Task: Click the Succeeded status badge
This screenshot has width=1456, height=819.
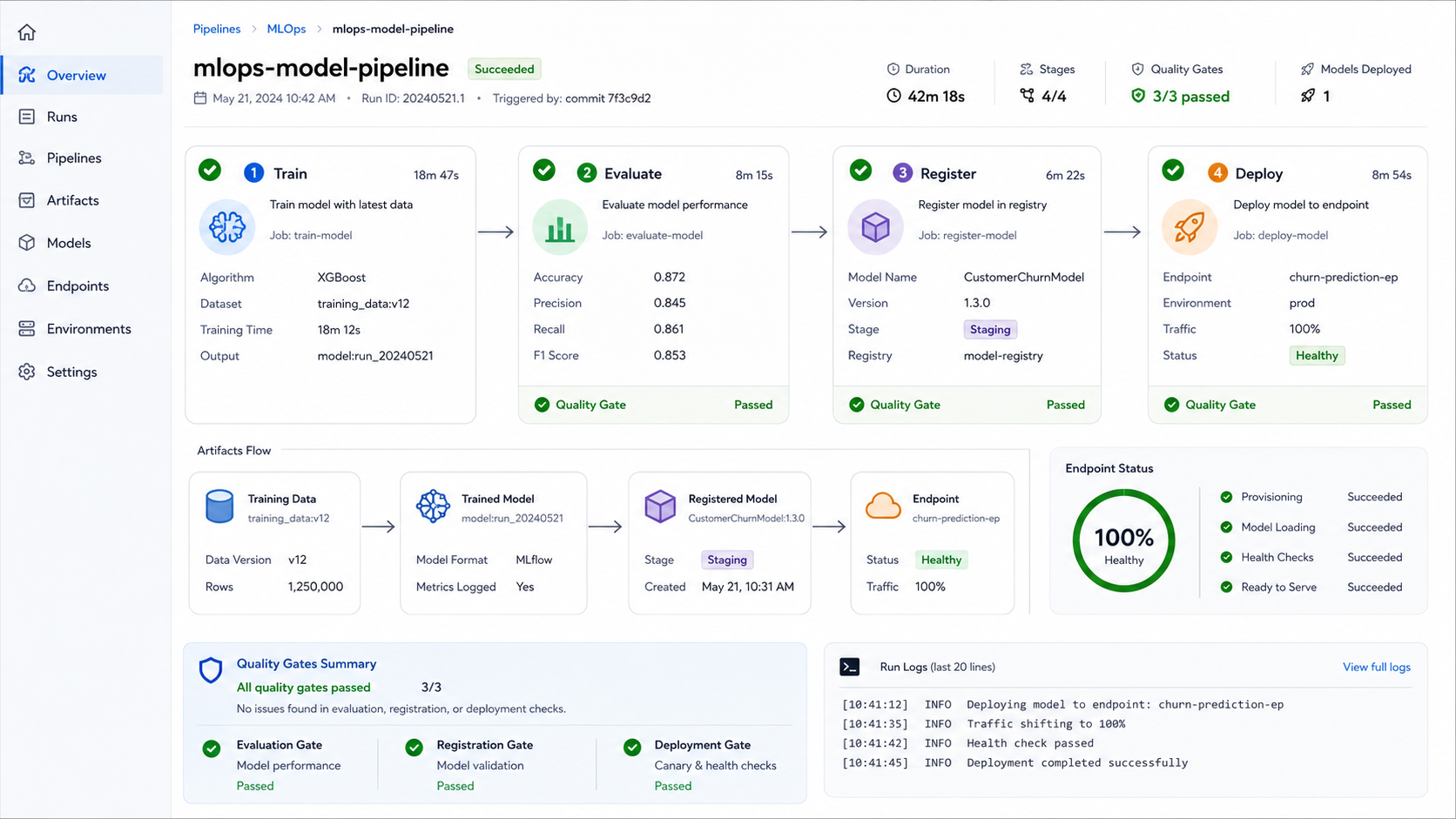Action: (504, 69)
